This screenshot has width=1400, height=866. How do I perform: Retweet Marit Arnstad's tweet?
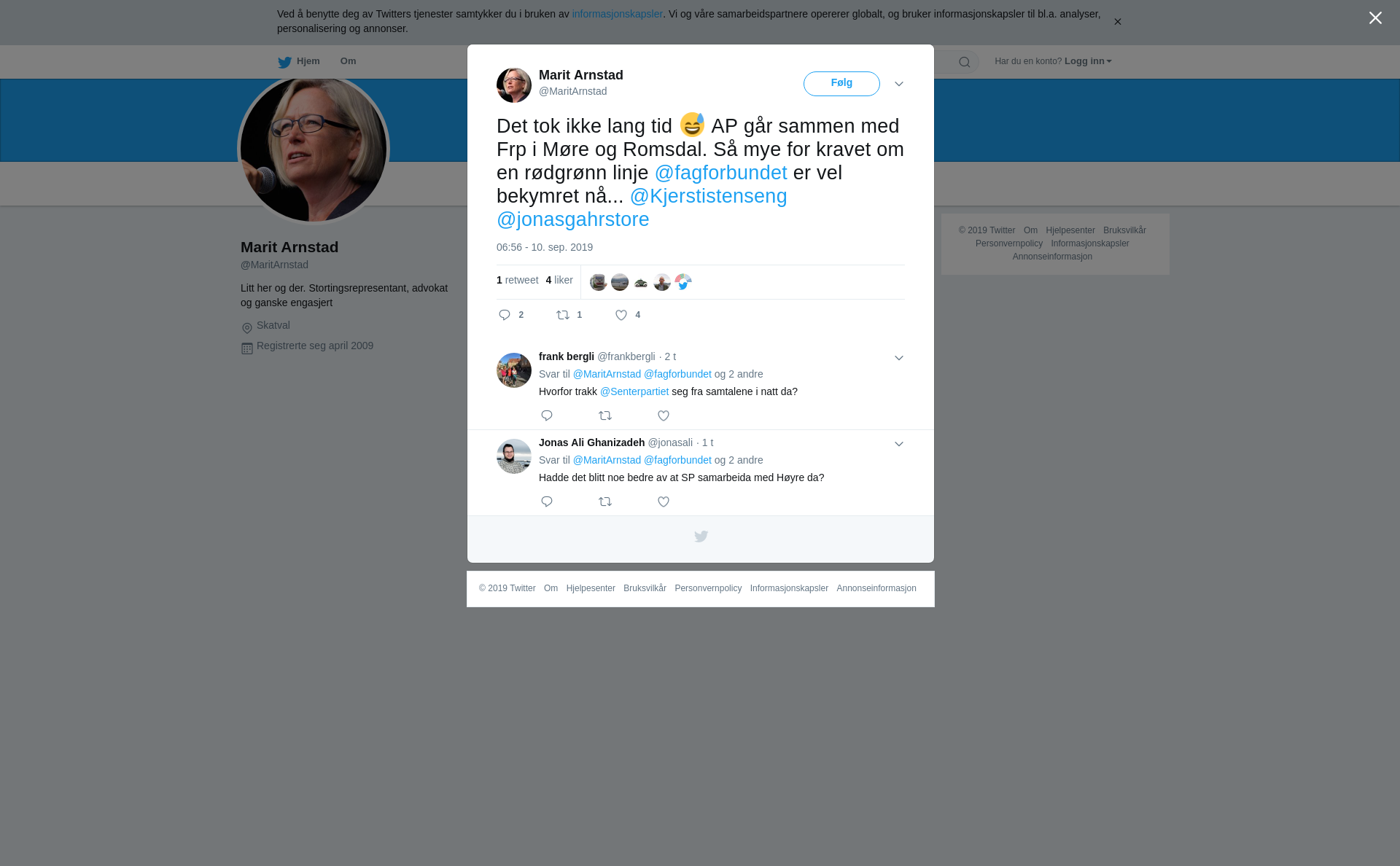click(564, 315)
